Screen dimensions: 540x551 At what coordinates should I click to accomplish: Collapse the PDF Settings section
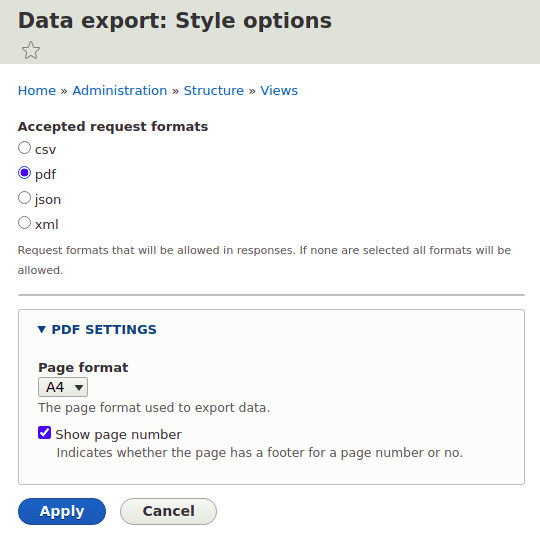[x=104, y=330]
